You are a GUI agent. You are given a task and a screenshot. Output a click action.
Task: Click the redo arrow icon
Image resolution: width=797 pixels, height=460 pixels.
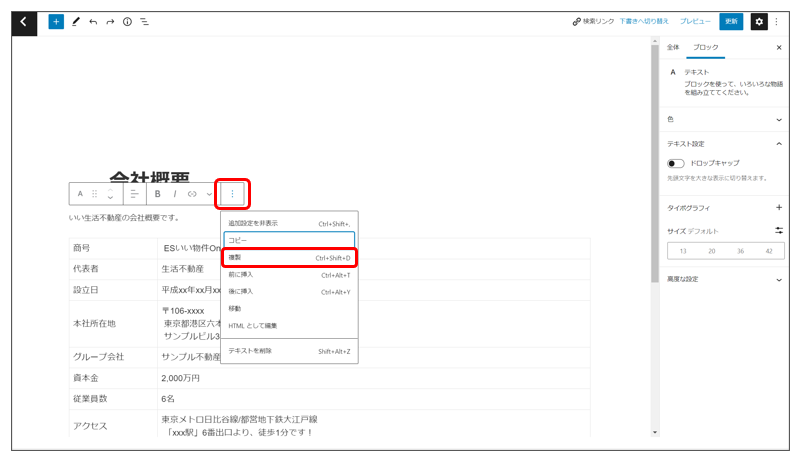[x=110, y=21]
